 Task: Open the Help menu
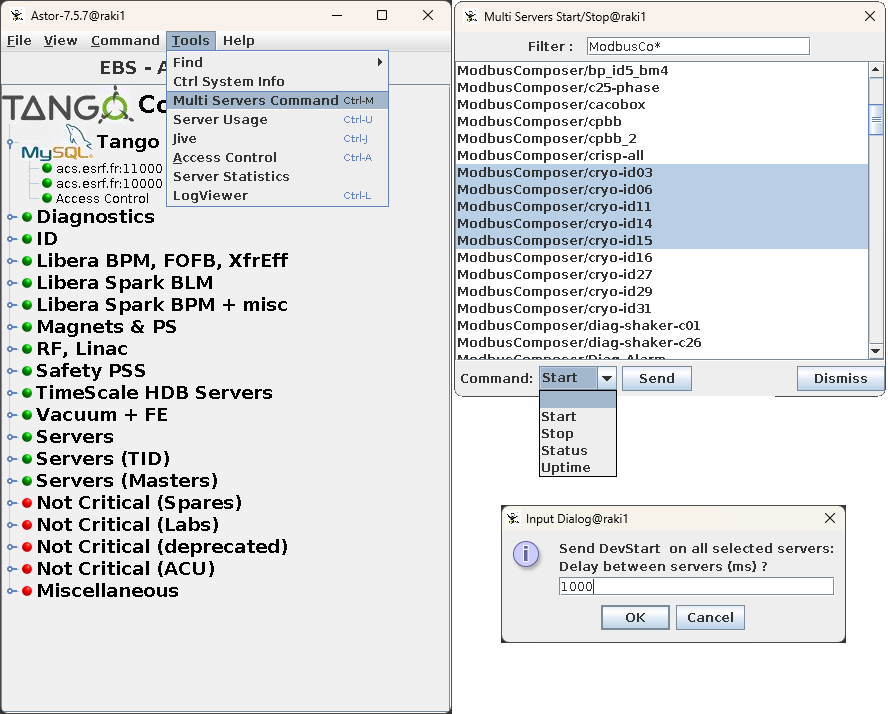pos(238,41)
